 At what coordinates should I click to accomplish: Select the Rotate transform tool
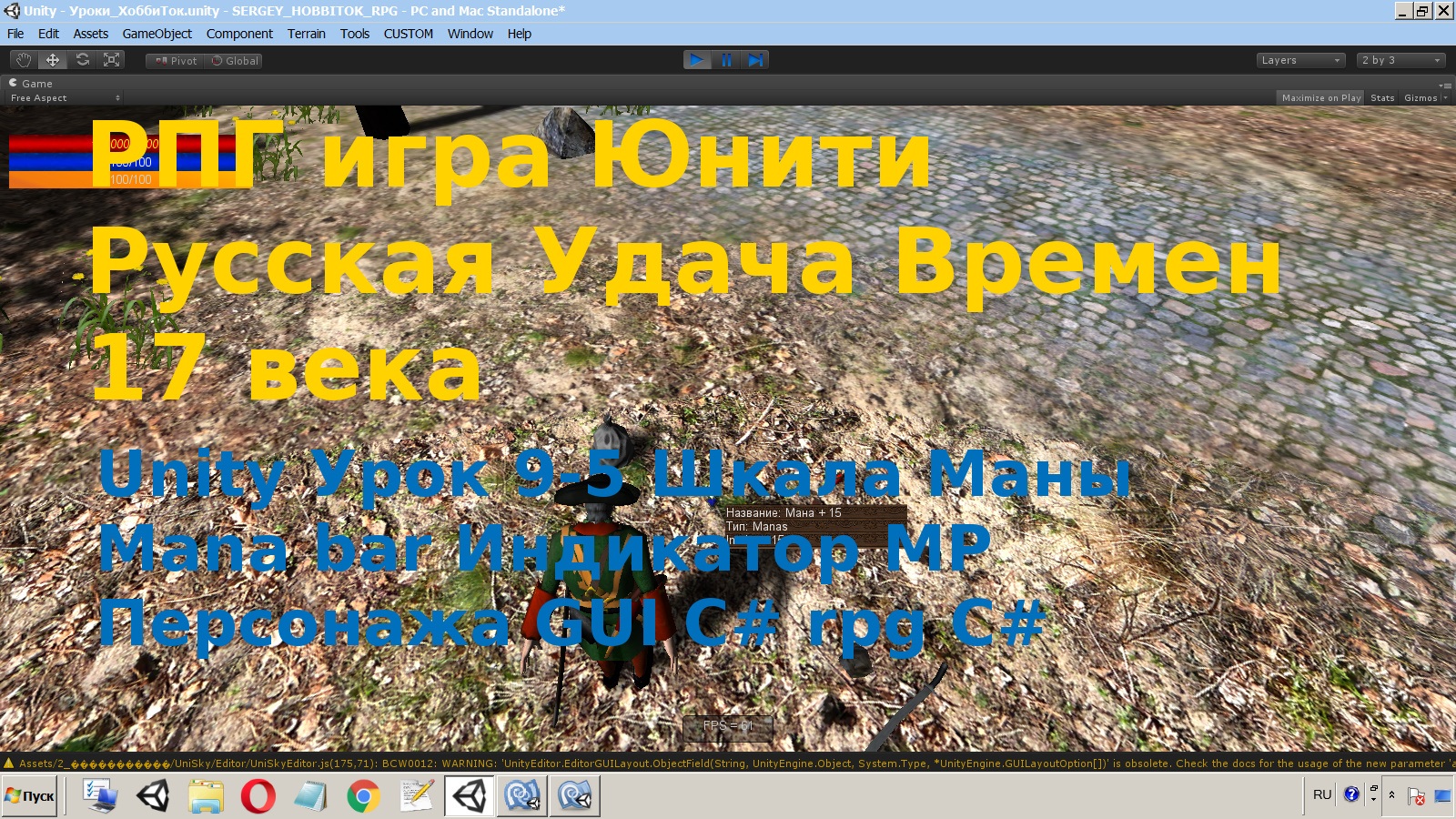pos(82,60)
